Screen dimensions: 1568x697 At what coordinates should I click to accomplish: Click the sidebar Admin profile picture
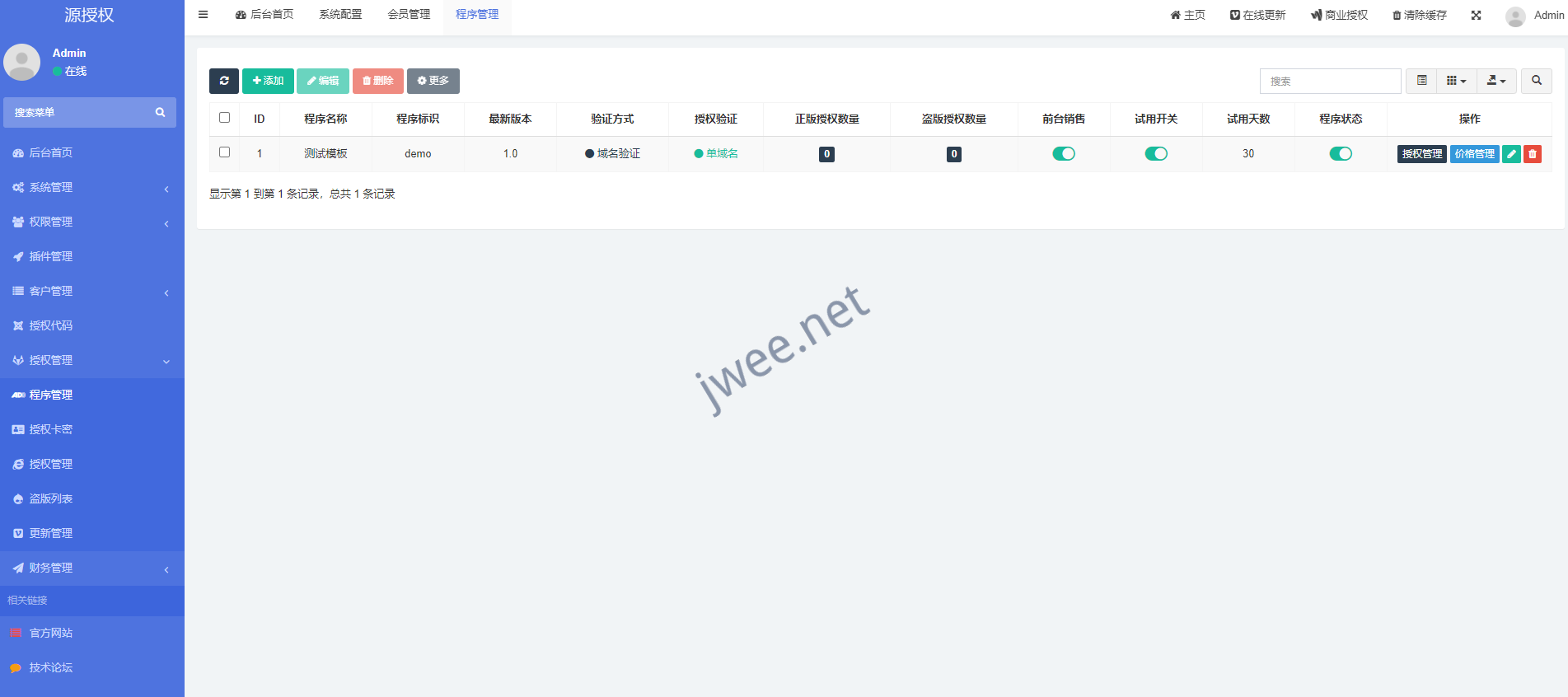tap(22, 62)
